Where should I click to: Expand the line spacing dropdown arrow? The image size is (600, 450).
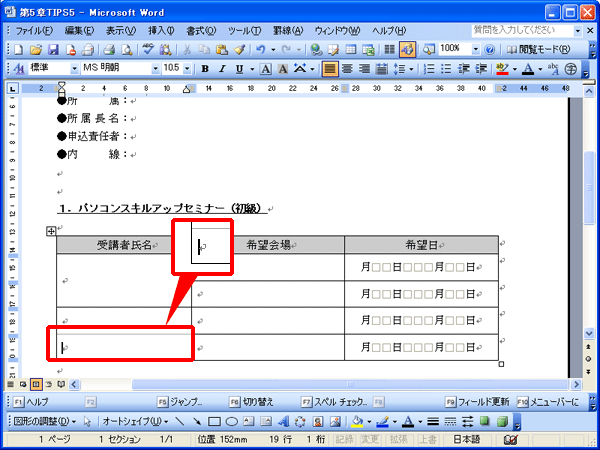click(411, 69)
